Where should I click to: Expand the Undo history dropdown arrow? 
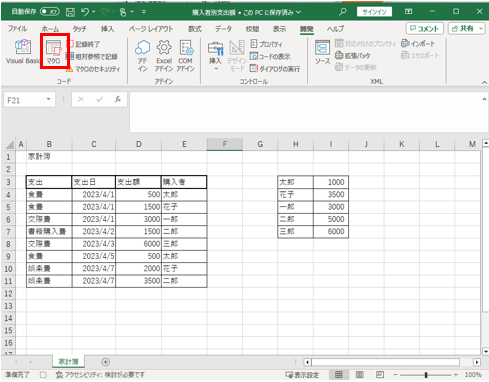pos(94,12)
